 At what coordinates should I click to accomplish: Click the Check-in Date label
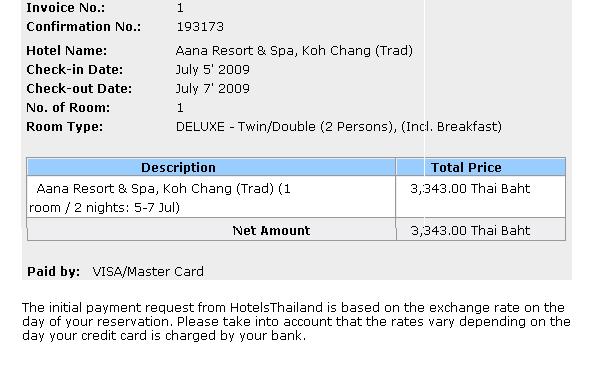(75, 69)
